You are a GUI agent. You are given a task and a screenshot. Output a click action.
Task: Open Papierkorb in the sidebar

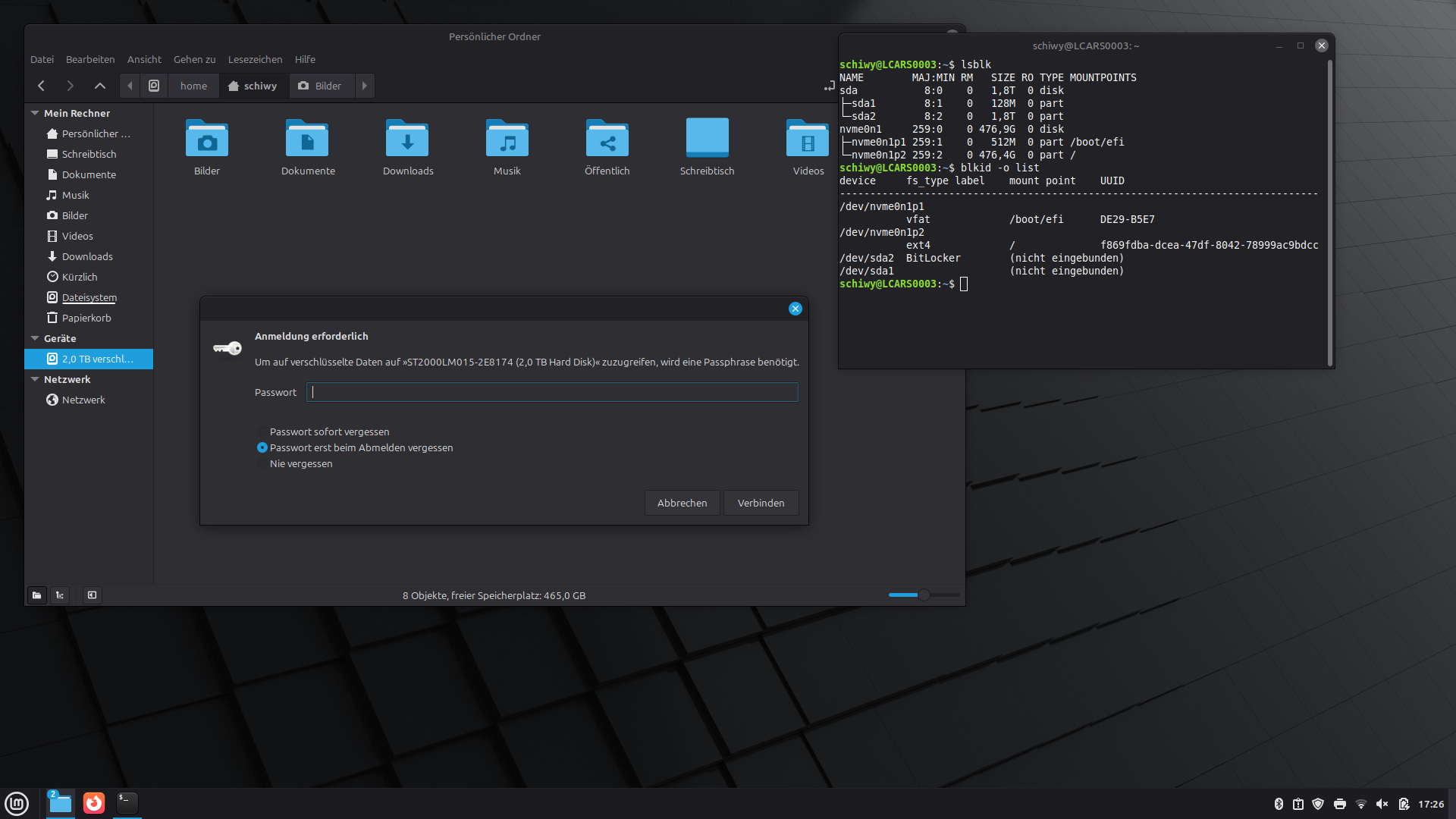(86, 318)
